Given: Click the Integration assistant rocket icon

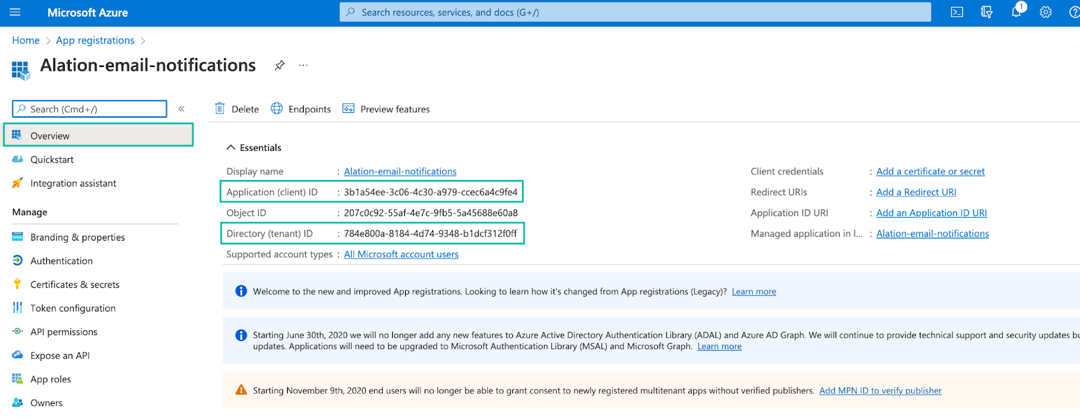Looking at the screenshot, I should click(18, 183).
